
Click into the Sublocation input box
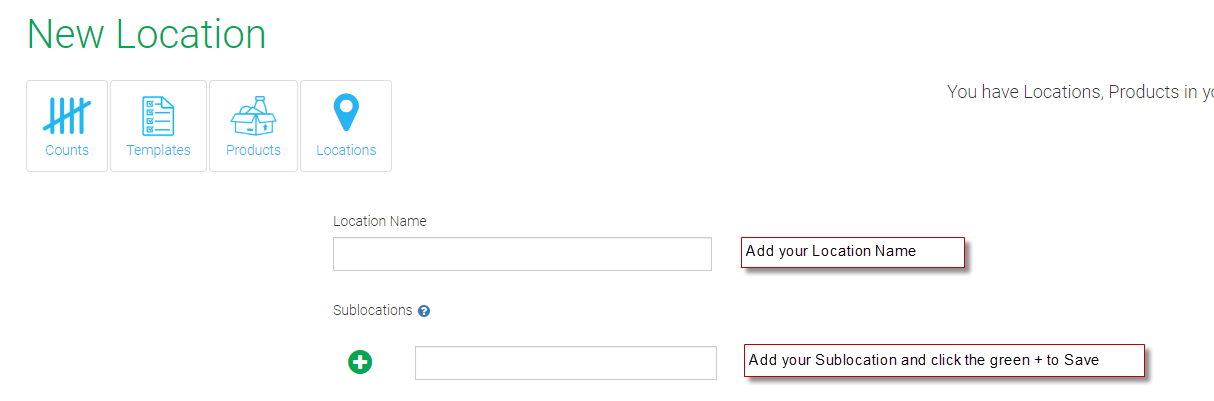click(x=565, y=363)
